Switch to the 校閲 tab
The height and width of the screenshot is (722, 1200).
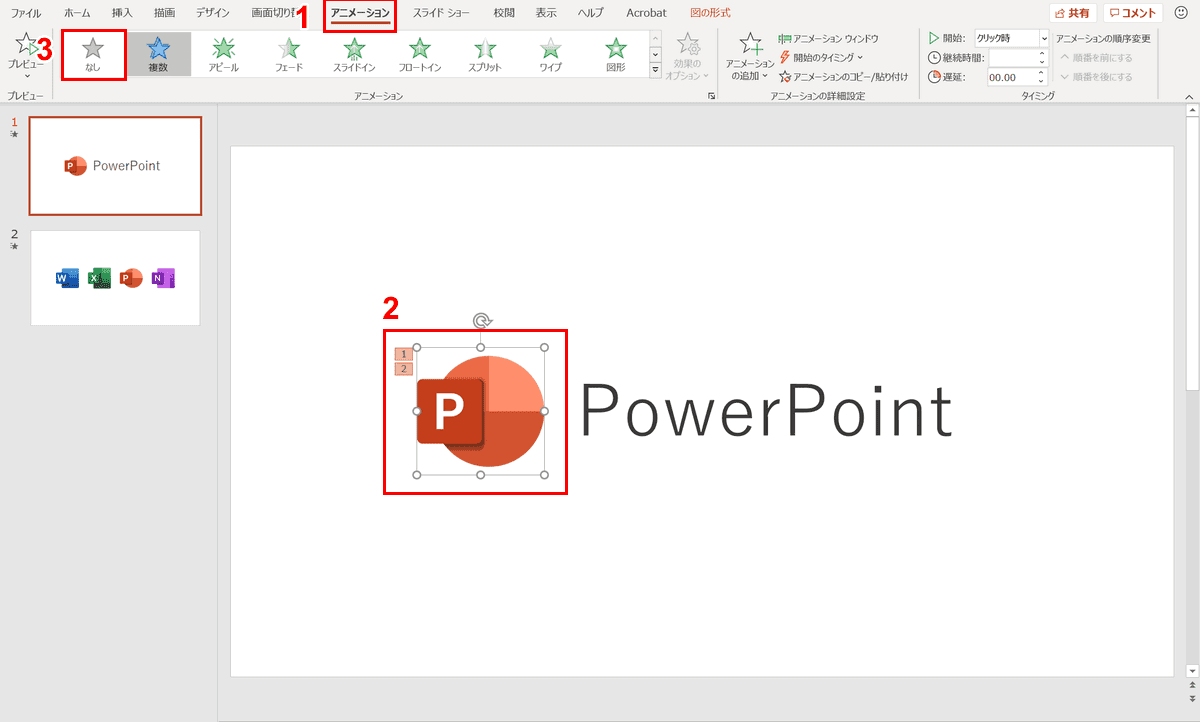click(505, 13)
